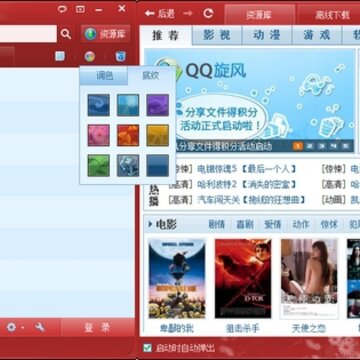The image size is (360, 360).
Task: Select the 动漫 category tab
Action: tap(267, 35)
